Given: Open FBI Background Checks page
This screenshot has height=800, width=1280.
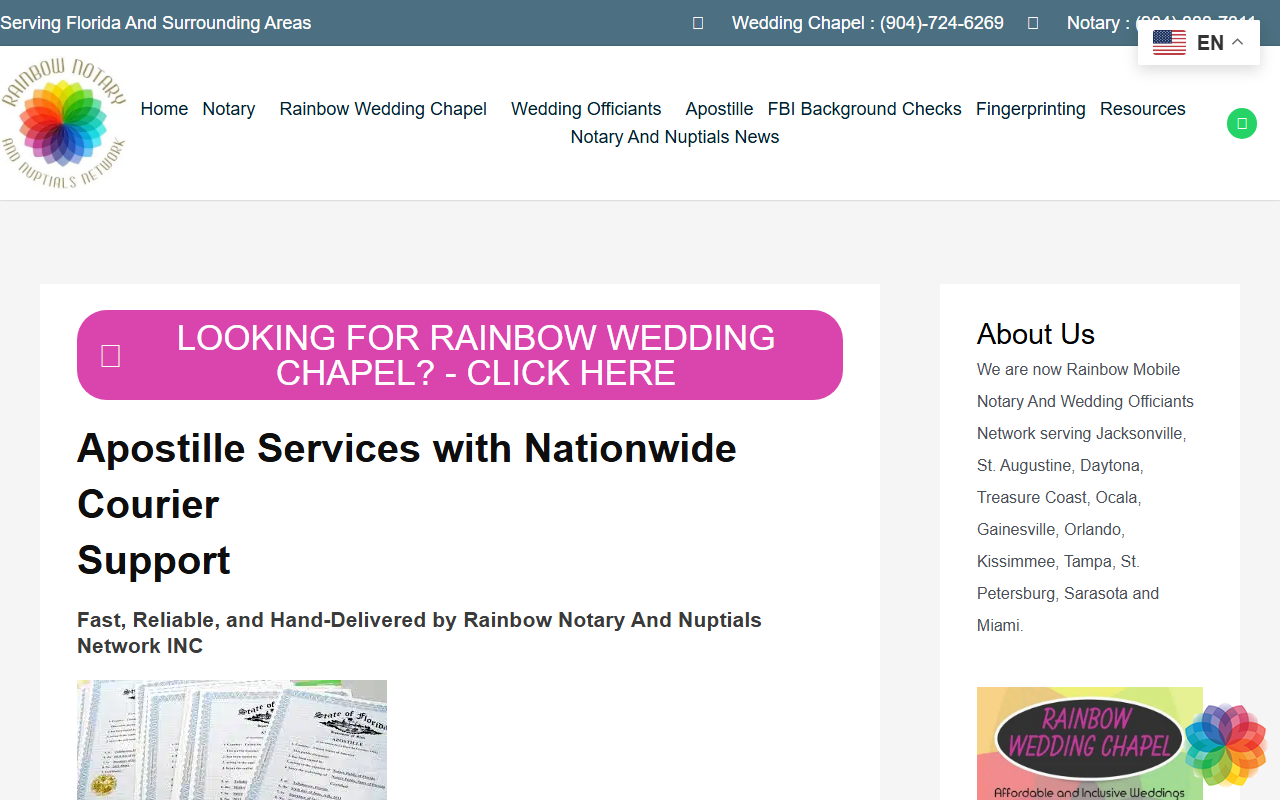Looking at the screenshot, I should 865,109.
